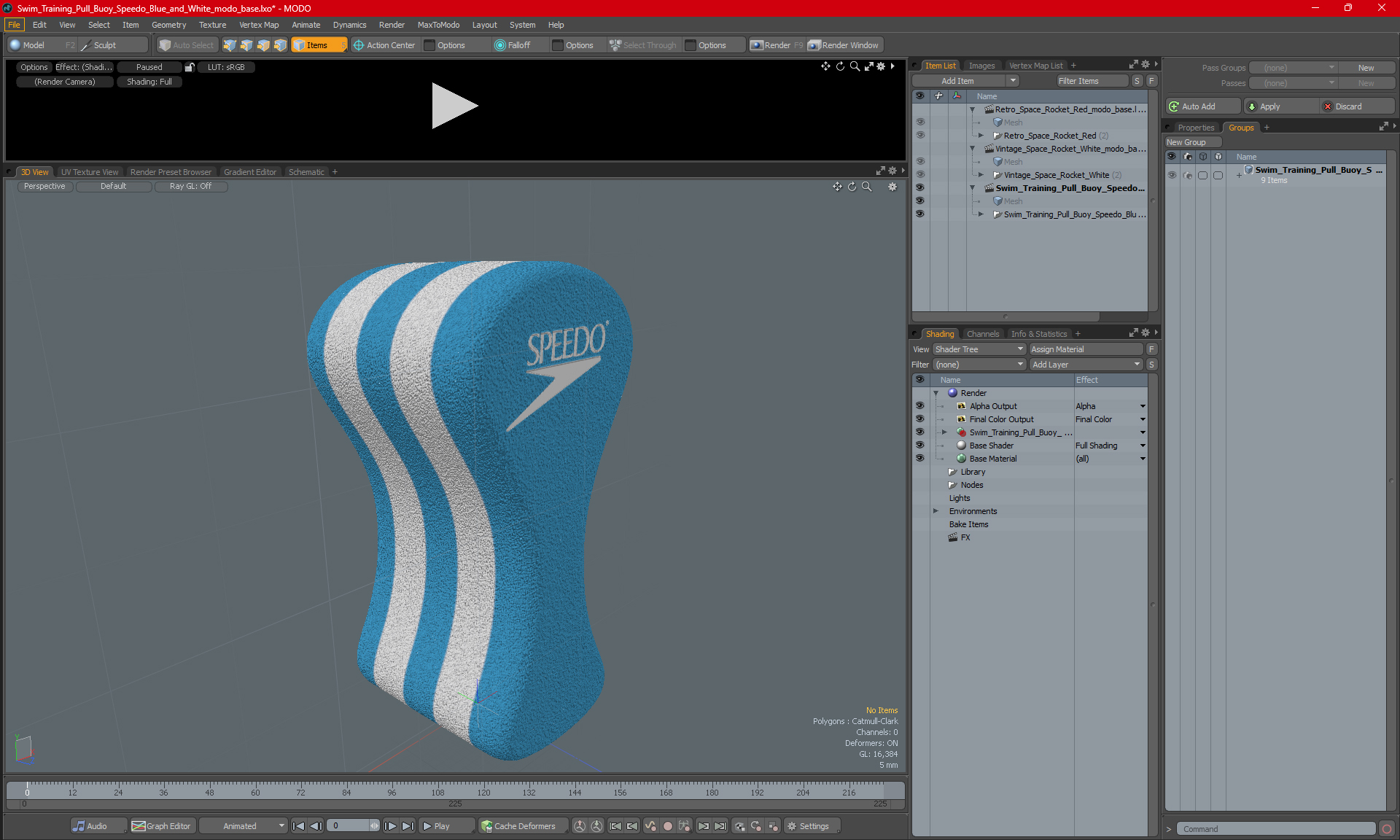Switch to Channels tab

pyautogui.click(x=983, y=334)
